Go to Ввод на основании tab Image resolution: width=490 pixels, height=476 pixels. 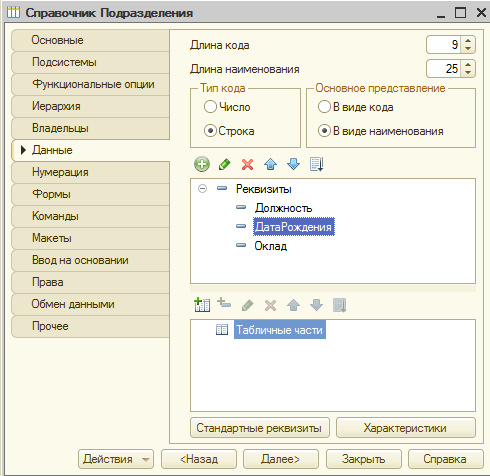click(90, 260)
